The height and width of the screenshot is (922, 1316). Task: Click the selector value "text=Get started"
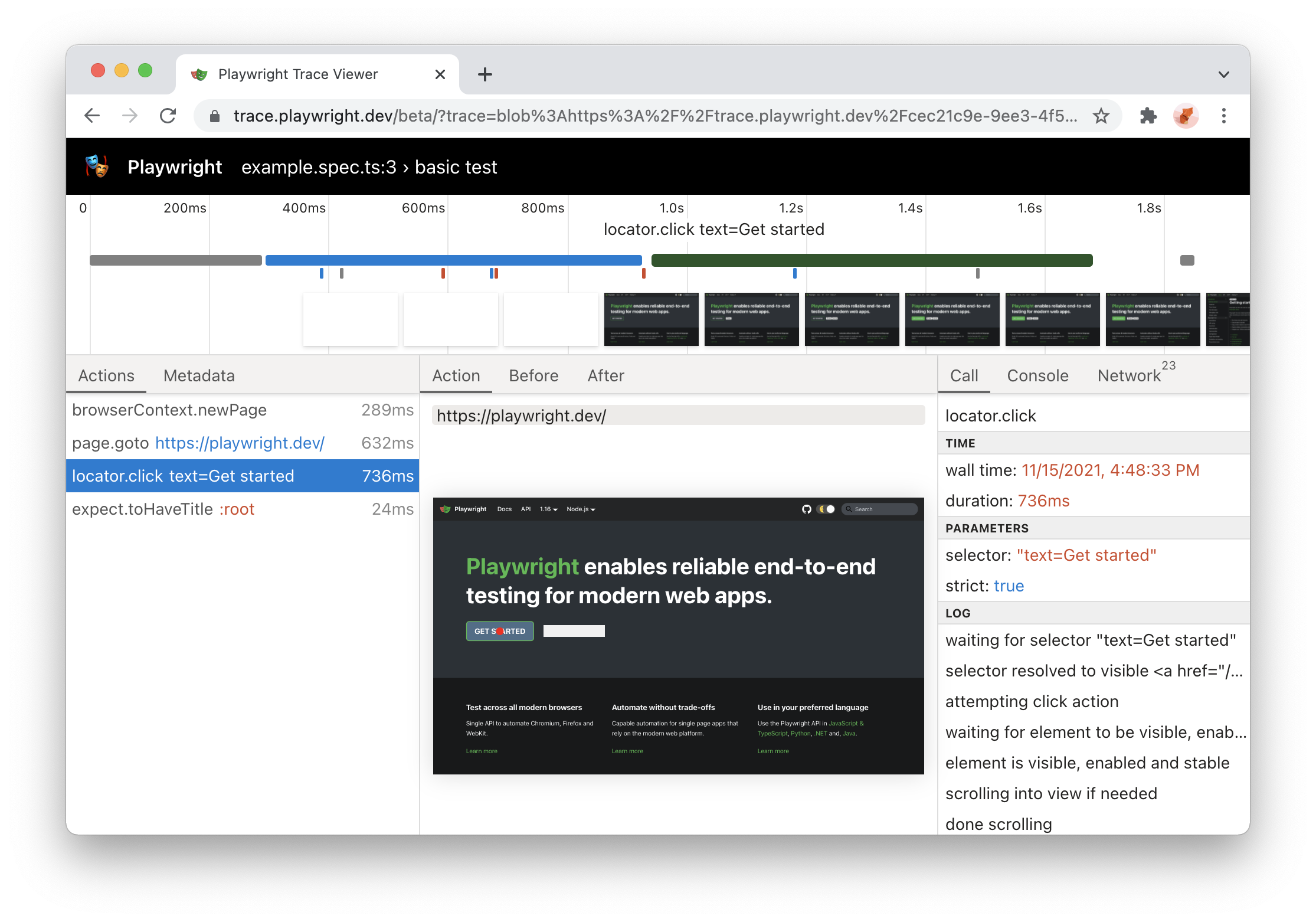[1086, 555]
